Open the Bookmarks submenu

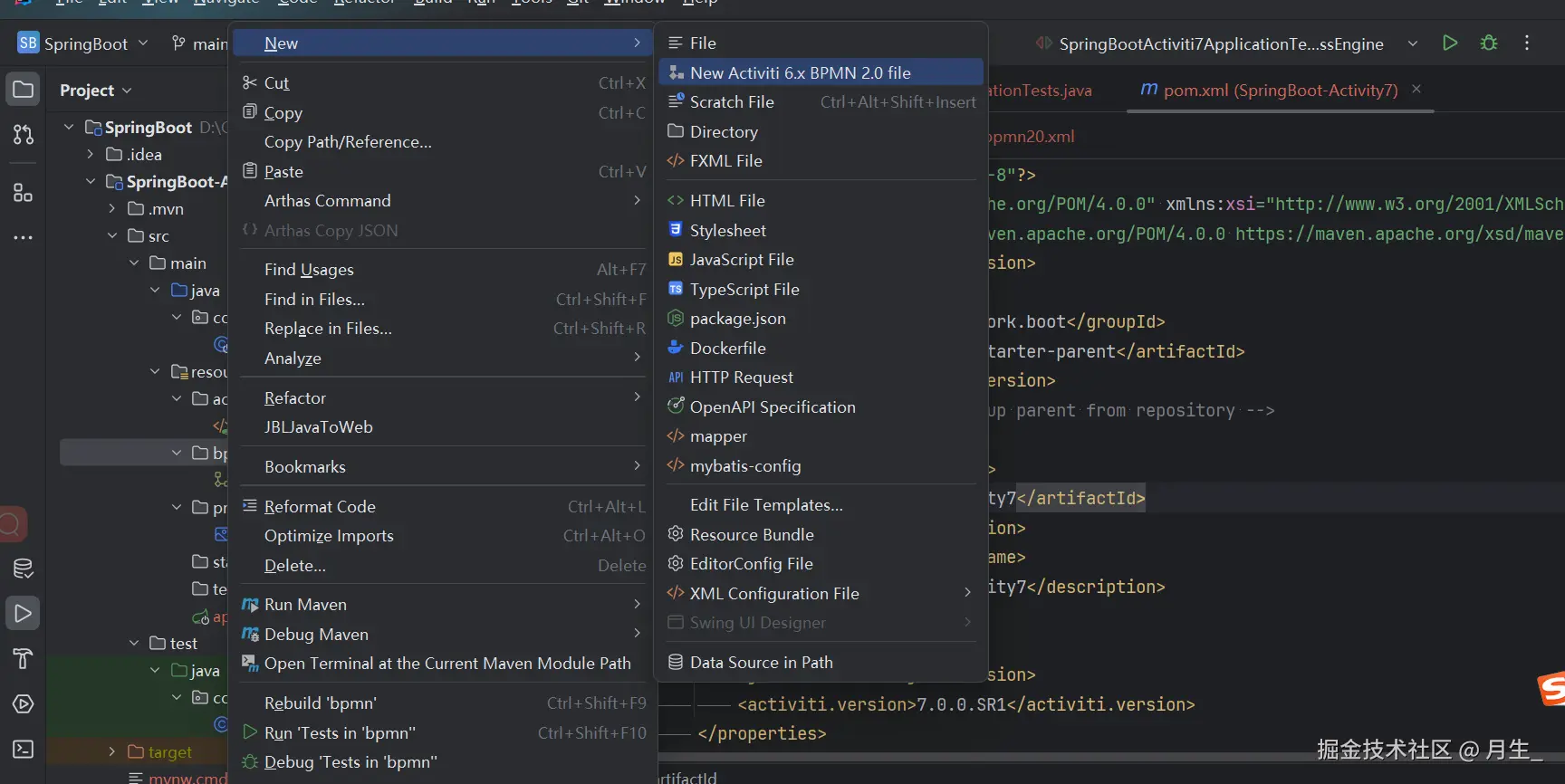point(443,466)
